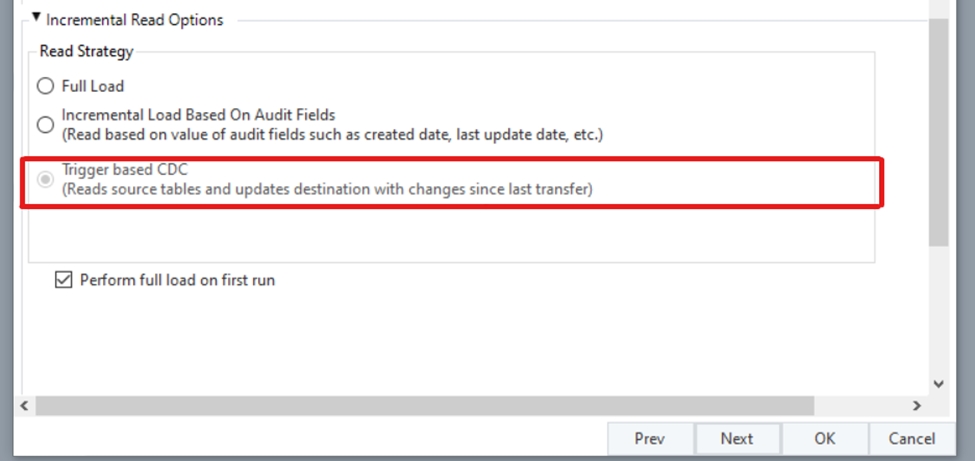Confirm the dialog with OK
Image resolution: width=975 pixels, height=461 pixels.
click(x=824, y=438)
